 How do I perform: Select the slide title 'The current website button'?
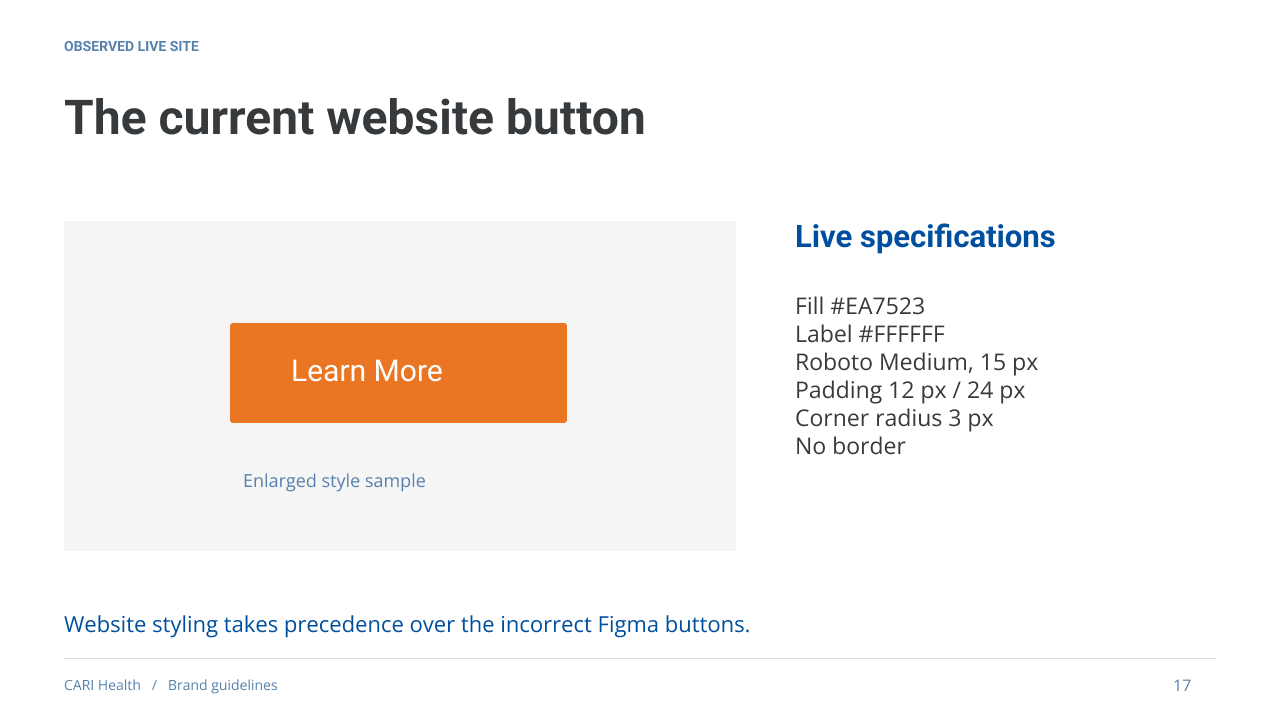tap(355, 118)
